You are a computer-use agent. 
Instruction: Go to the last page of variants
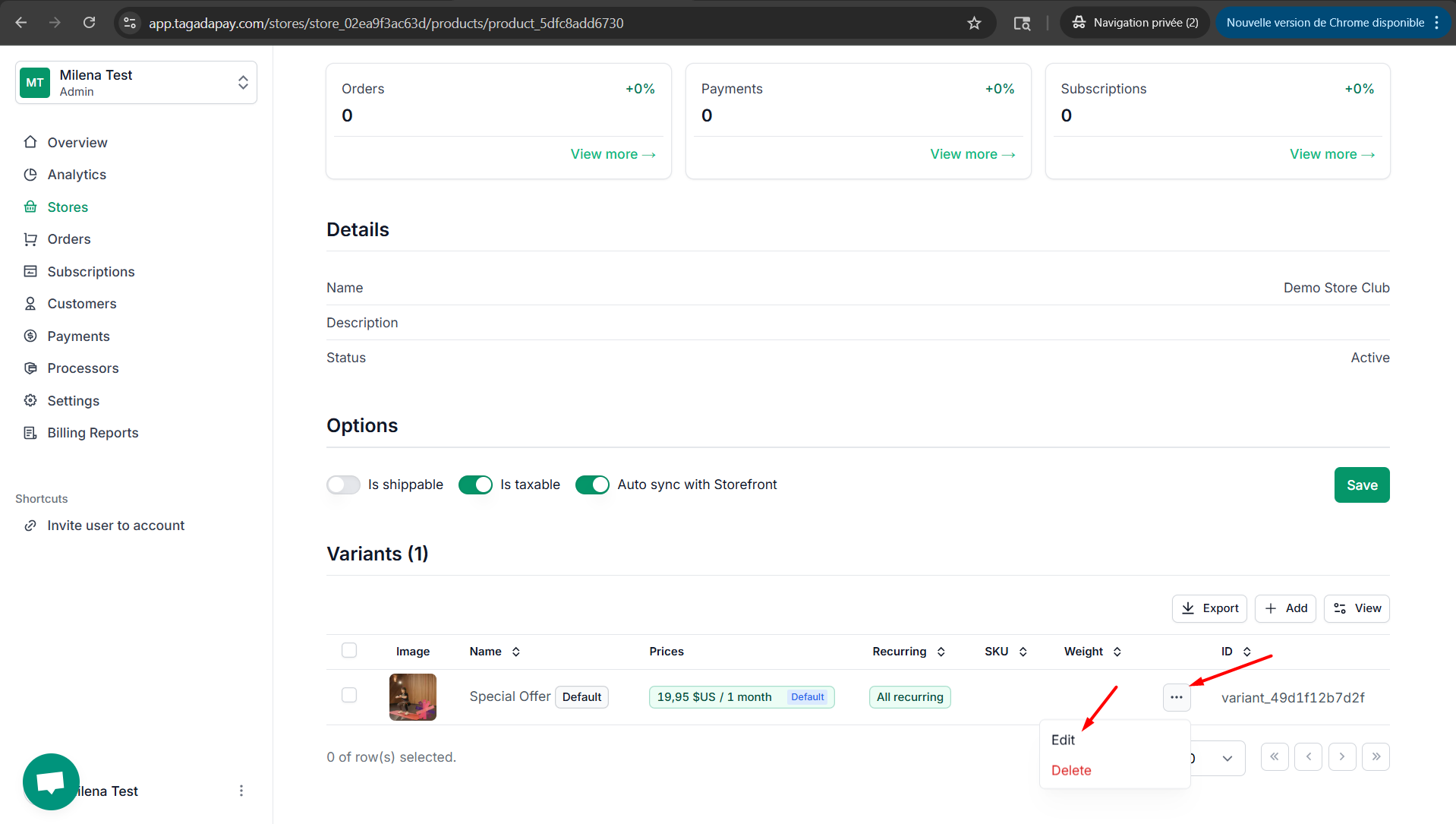[x=1376, y=757]
